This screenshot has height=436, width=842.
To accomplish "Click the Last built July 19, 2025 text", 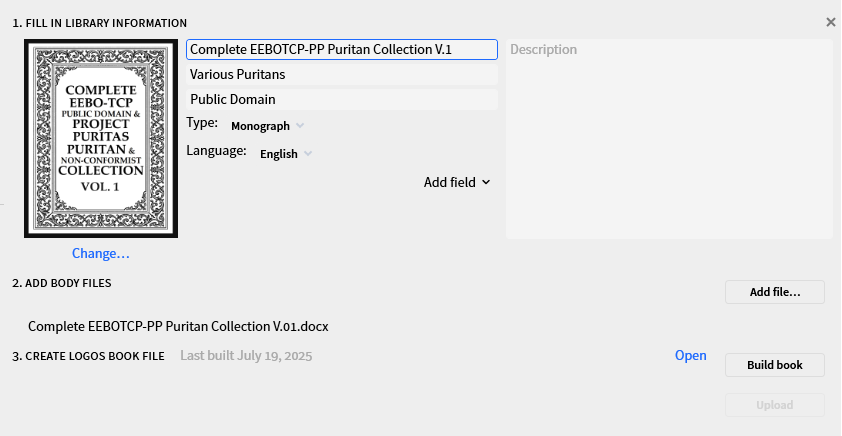I will 246,356.
